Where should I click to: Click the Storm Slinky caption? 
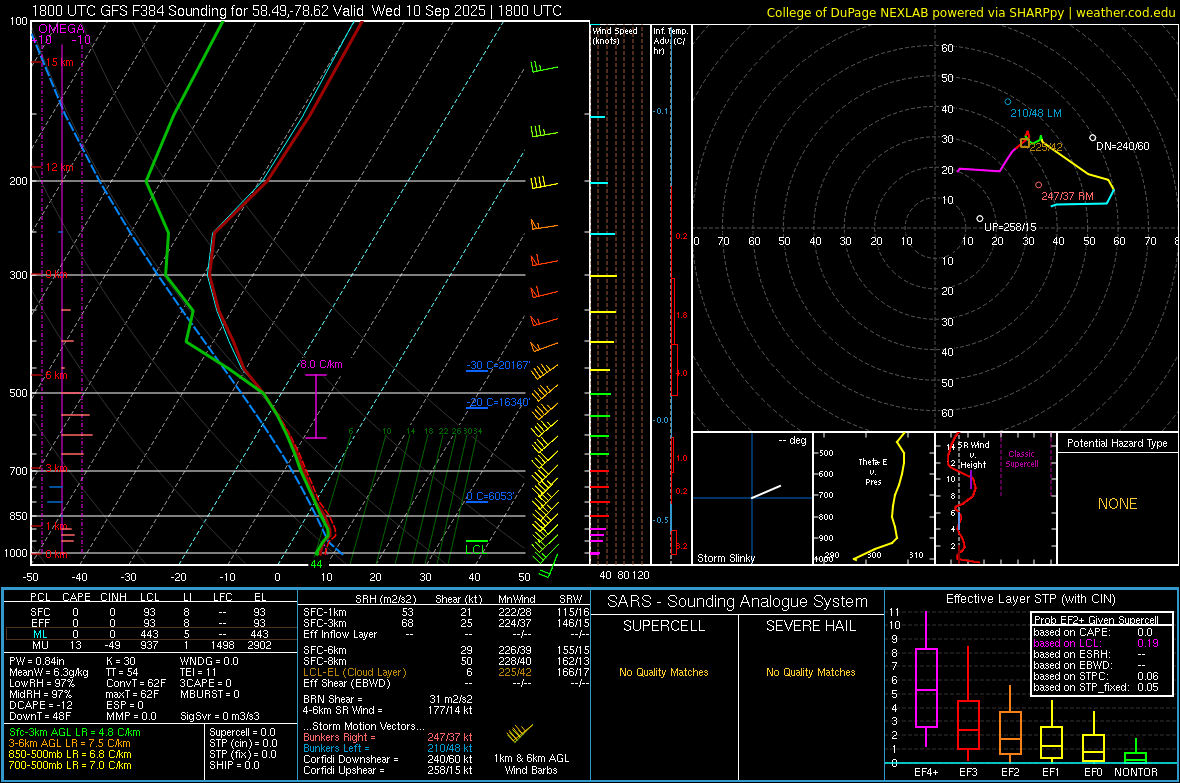tap(725, 558)
